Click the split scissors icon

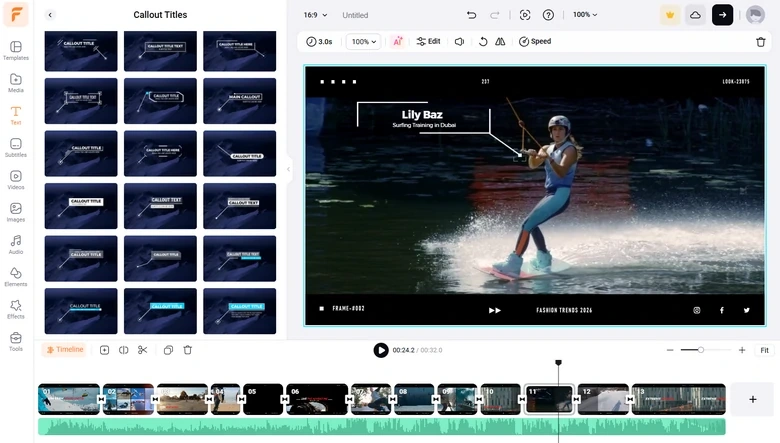[x=143, y=350]
